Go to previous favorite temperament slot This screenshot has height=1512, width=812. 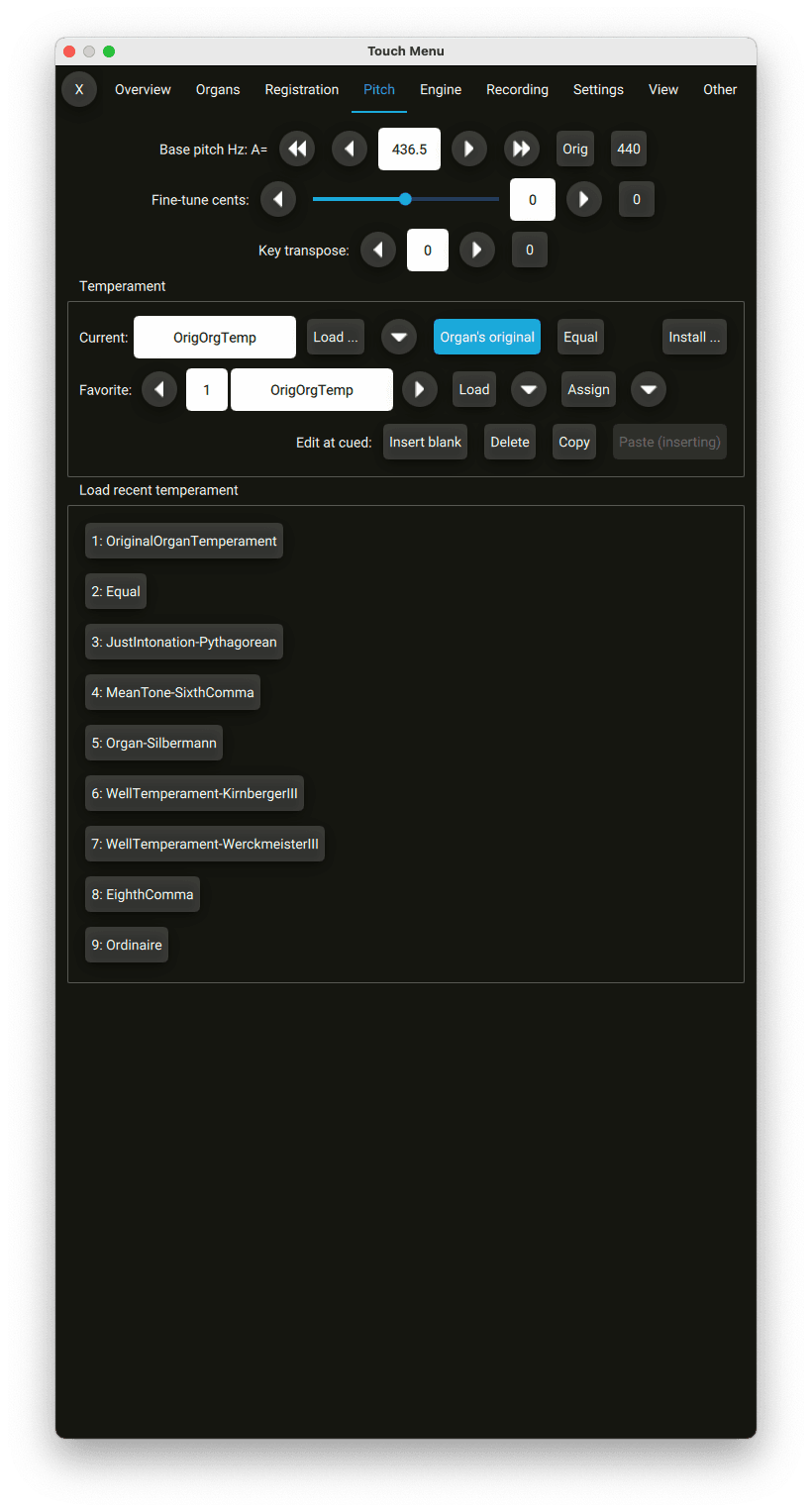coord(159,390)
